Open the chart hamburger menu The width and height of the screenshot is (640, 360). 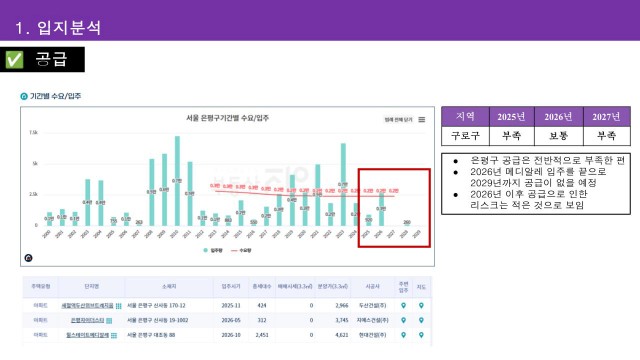(422, 120)
